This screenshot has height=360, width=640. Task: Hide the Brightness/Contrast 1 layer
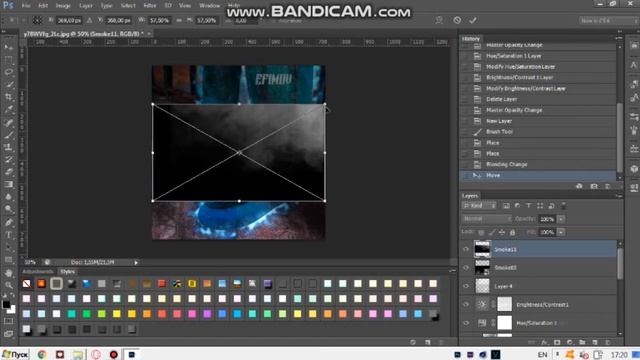[x=466, y=304]
